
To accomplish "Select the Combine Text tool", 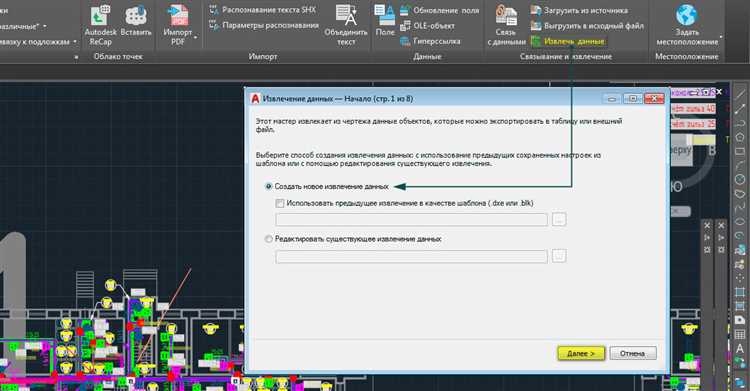I will click(346, 25).
